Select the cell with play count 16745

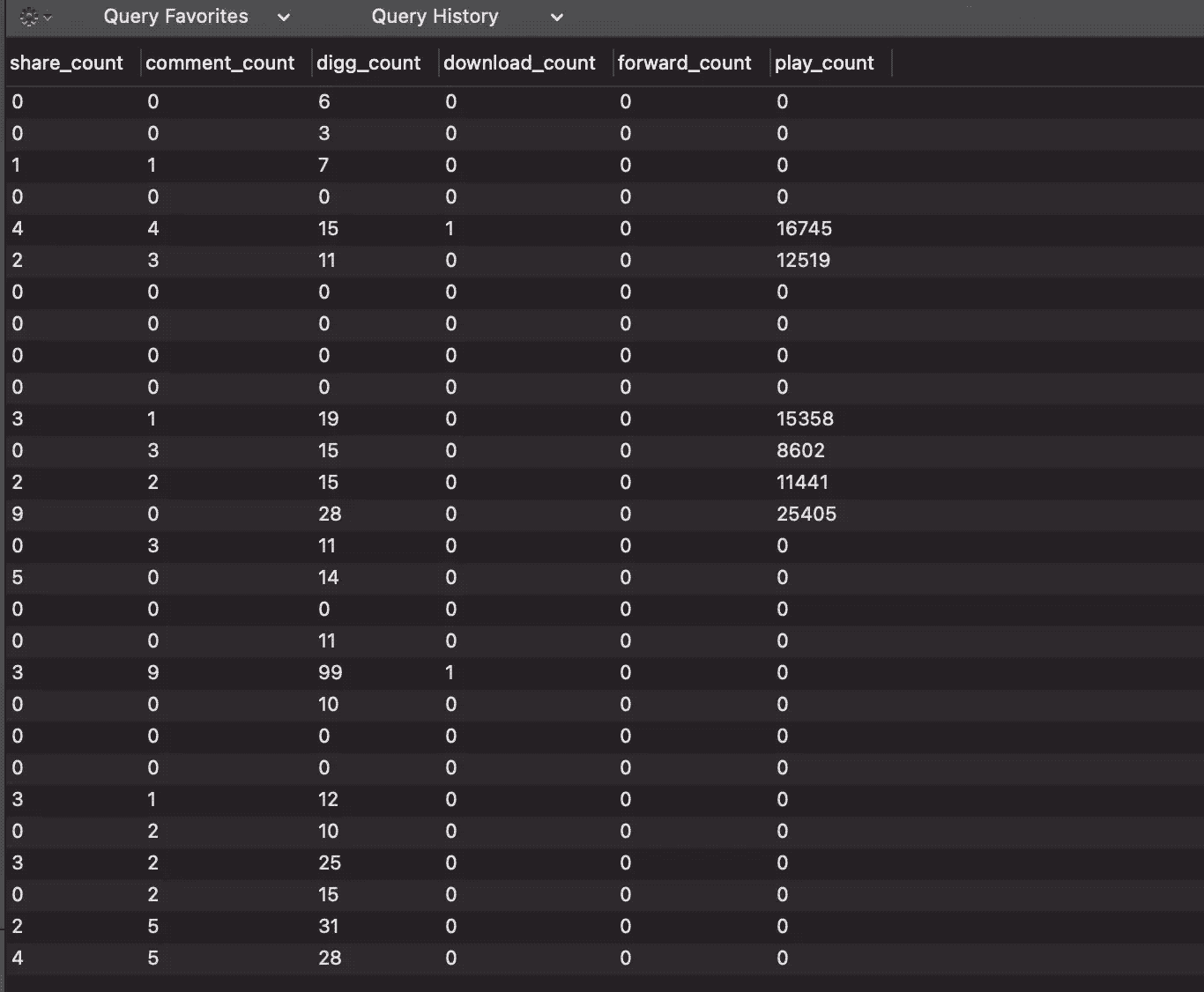pos(804,229)
